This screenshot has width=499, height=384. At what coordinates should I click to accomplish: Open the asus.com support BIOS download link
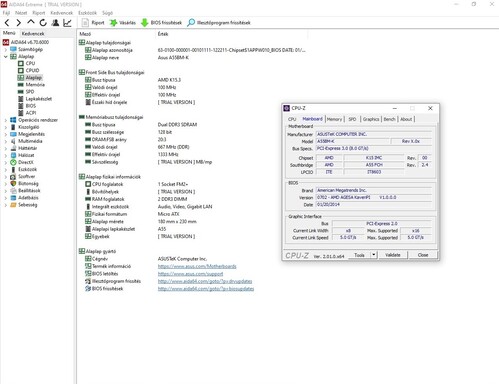click(190, 274)
